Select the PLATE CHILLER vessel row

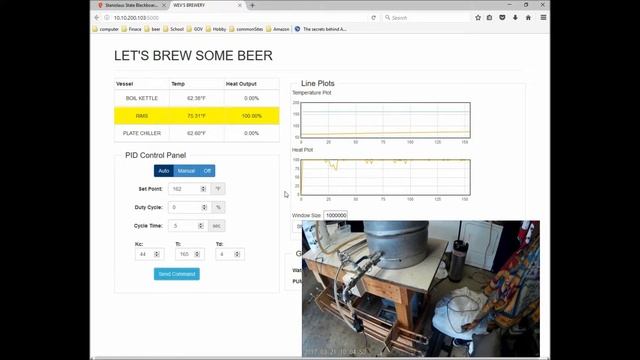(x=197, y=133)
